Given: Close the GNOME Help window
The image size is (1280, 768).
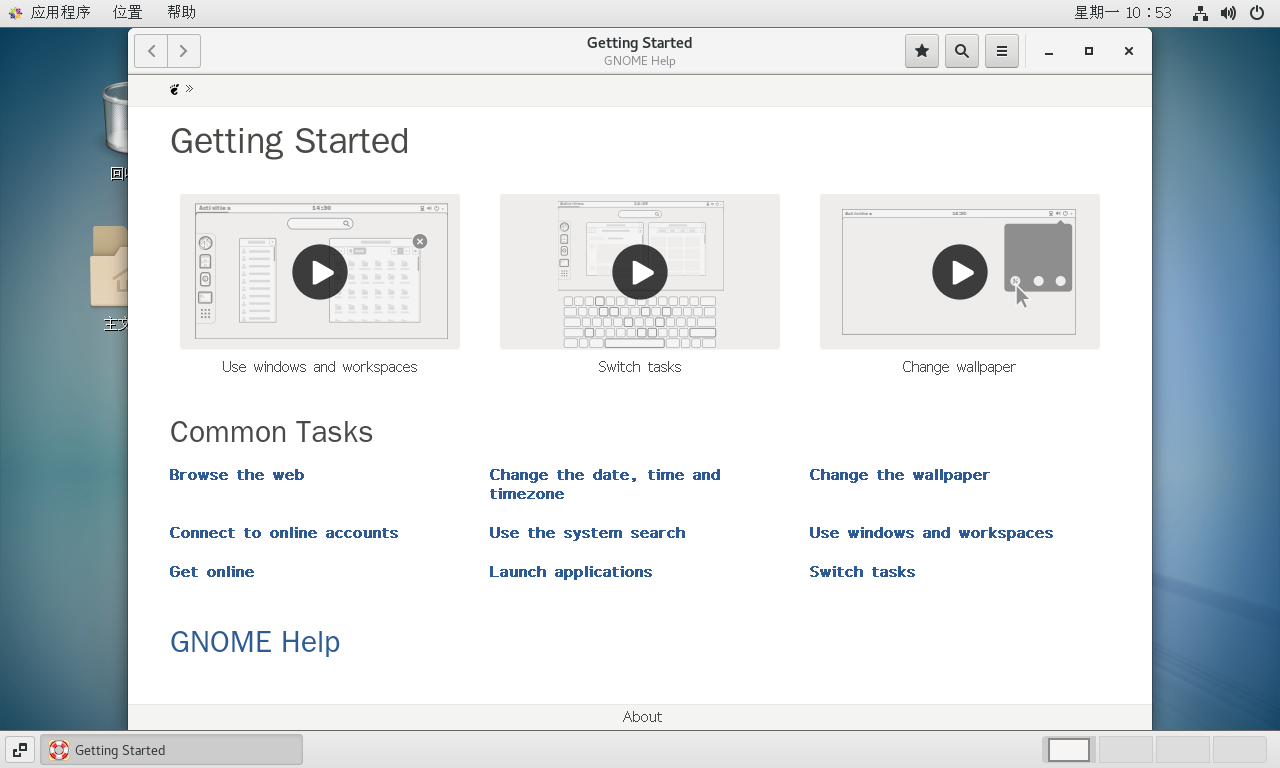Looking at the screenshot, I should pyautogui.click(x=1129, y=52).
